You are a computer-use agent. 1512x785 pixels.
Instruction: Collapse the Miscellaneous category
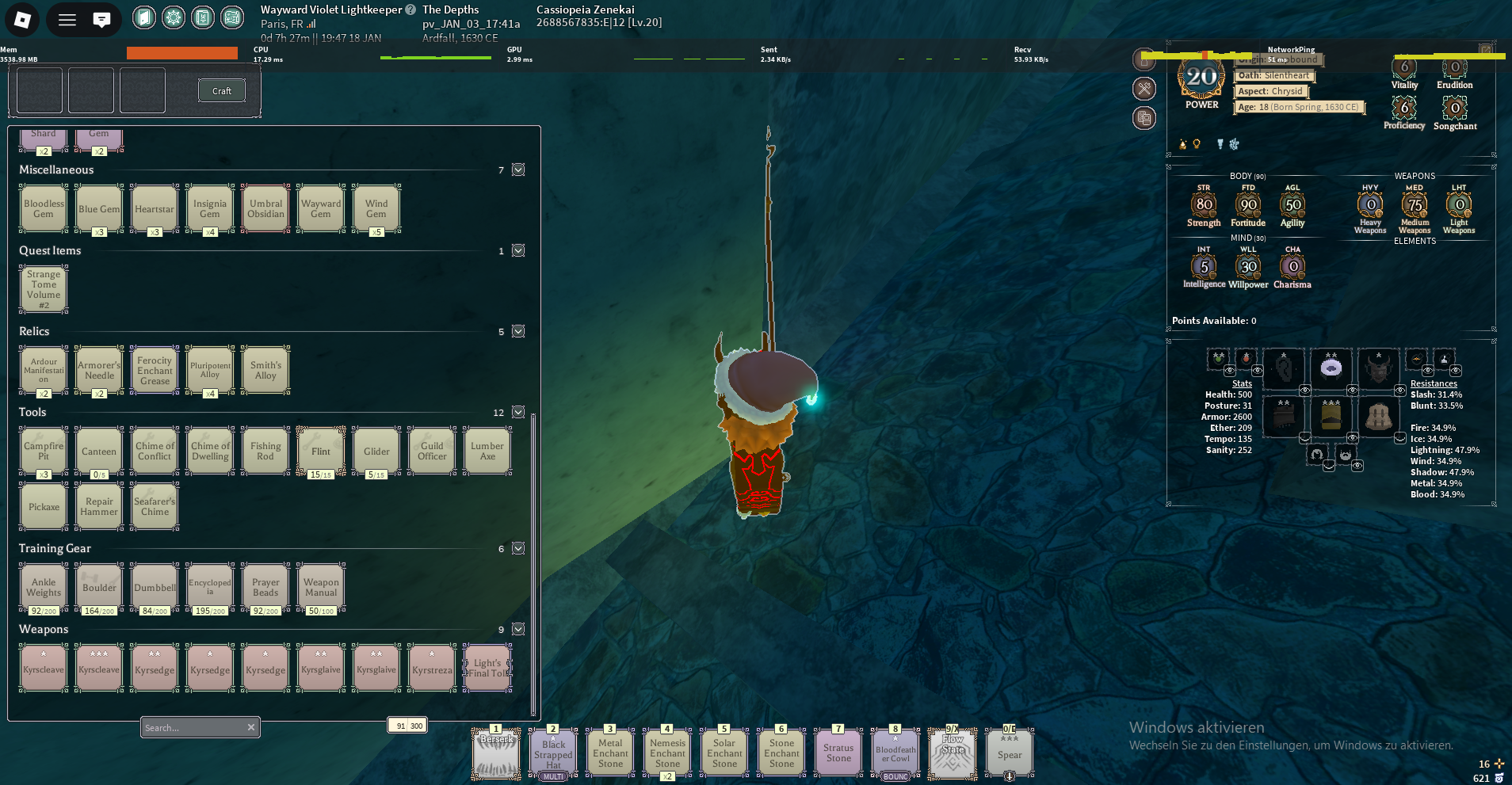(x=518, y=170)
